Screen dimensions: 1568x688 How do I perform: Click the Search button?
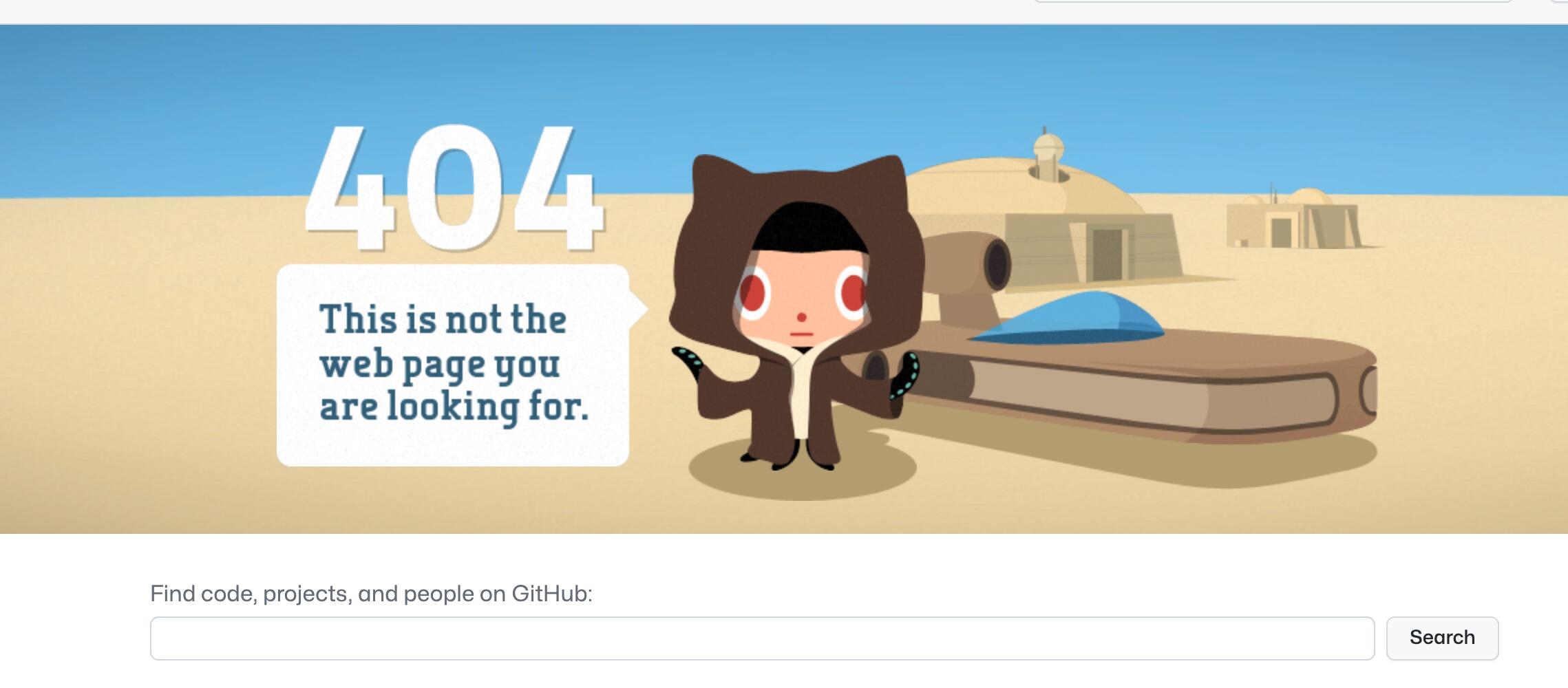(x=1442, y=638)
